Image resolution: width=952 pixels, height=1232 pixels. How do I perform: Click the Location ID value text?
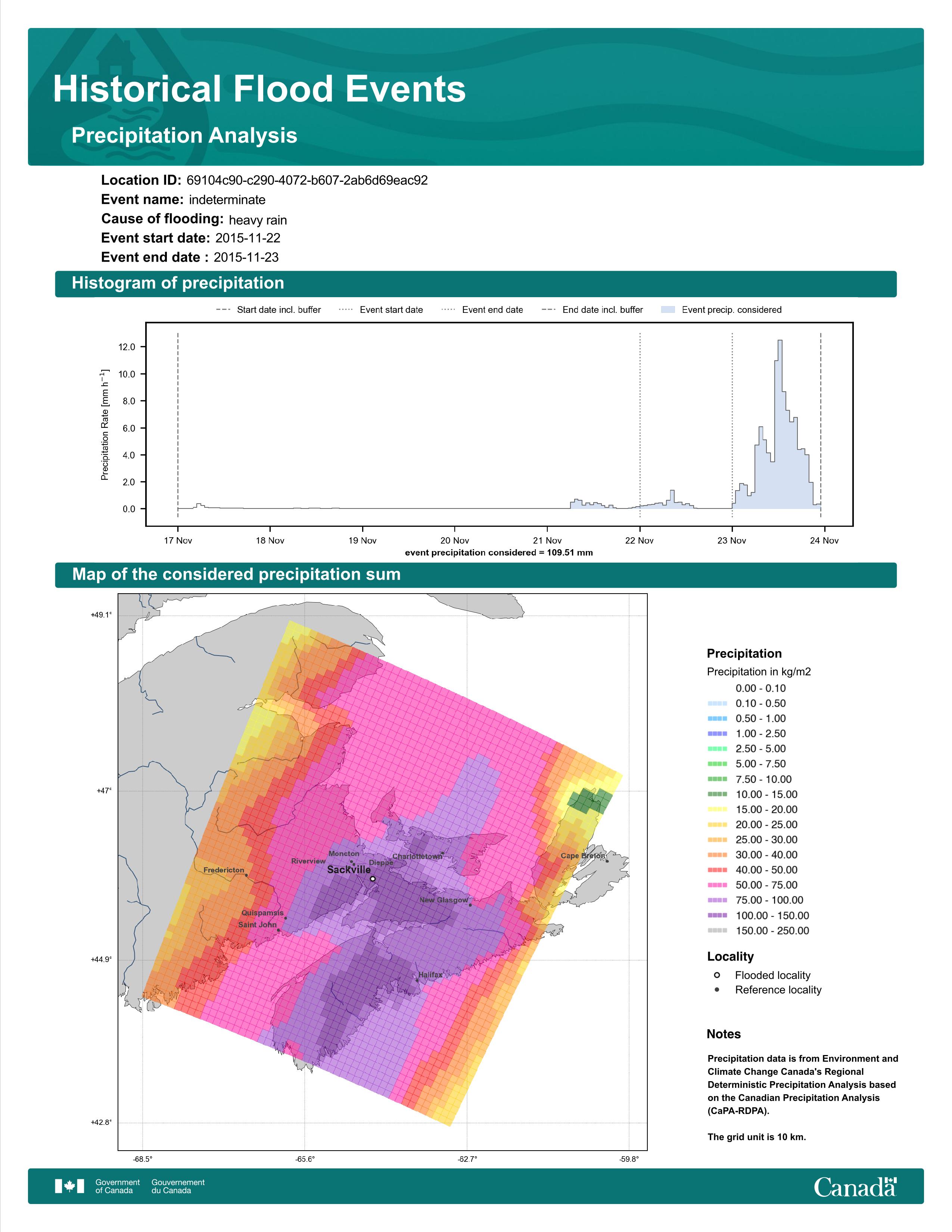(x=307, y=181)
